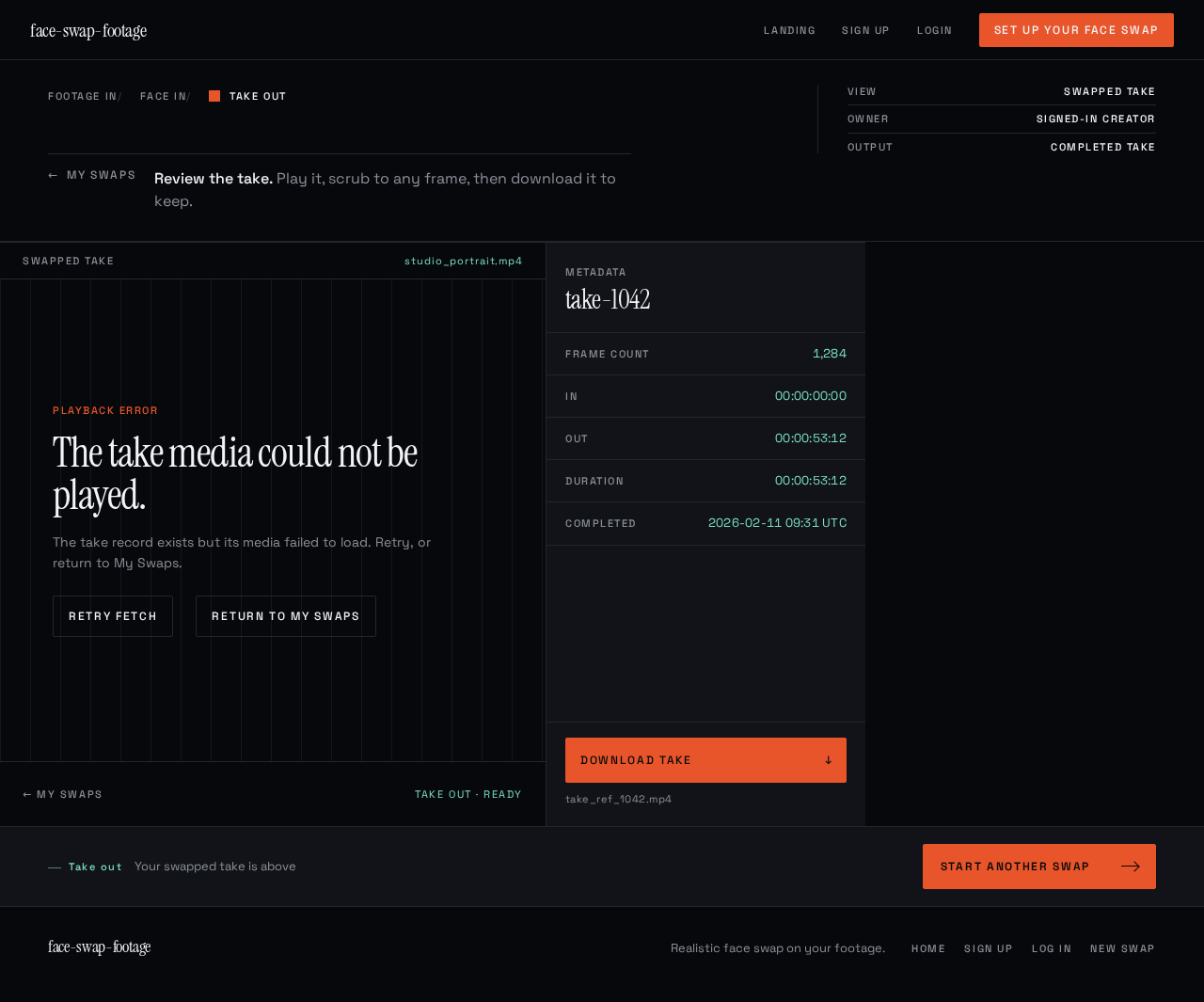This screenshot has height=1002, width=1204.
Task: Open Log In in the footer
Action: click(1052, 948)
